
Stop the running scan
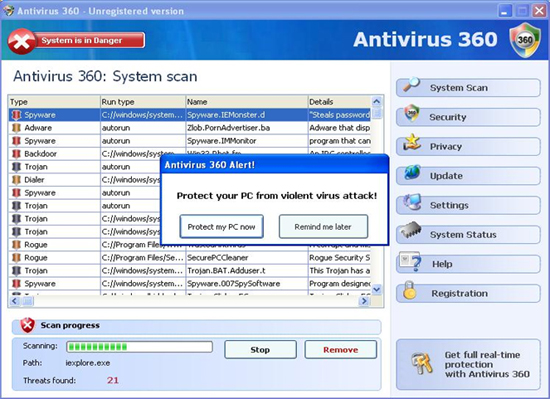tap(260, 350)
